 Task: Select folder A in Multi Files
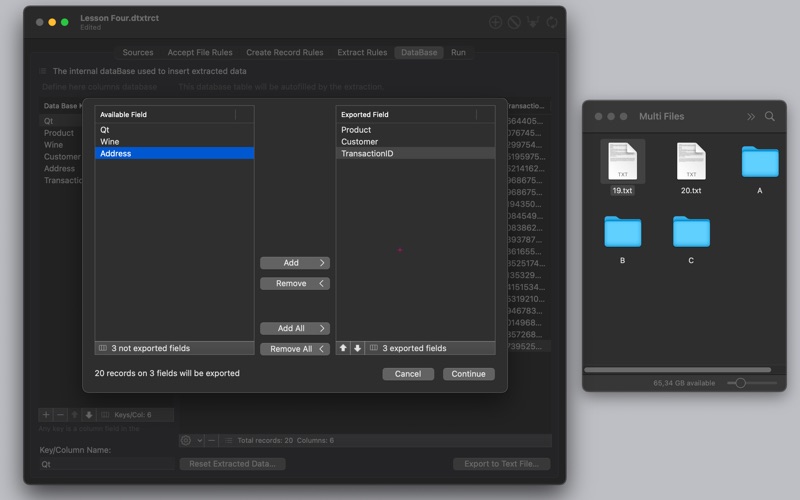point(760,162)
